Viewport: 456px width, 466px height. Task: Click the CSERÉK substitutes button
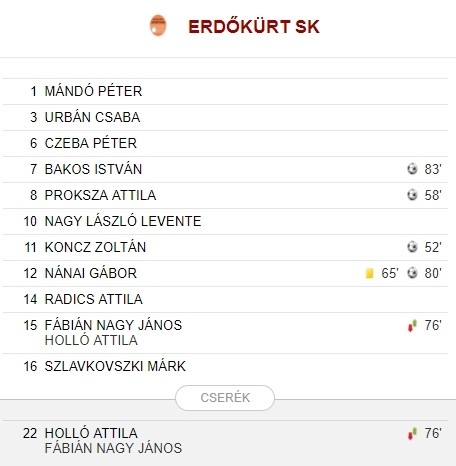point(225,398)
